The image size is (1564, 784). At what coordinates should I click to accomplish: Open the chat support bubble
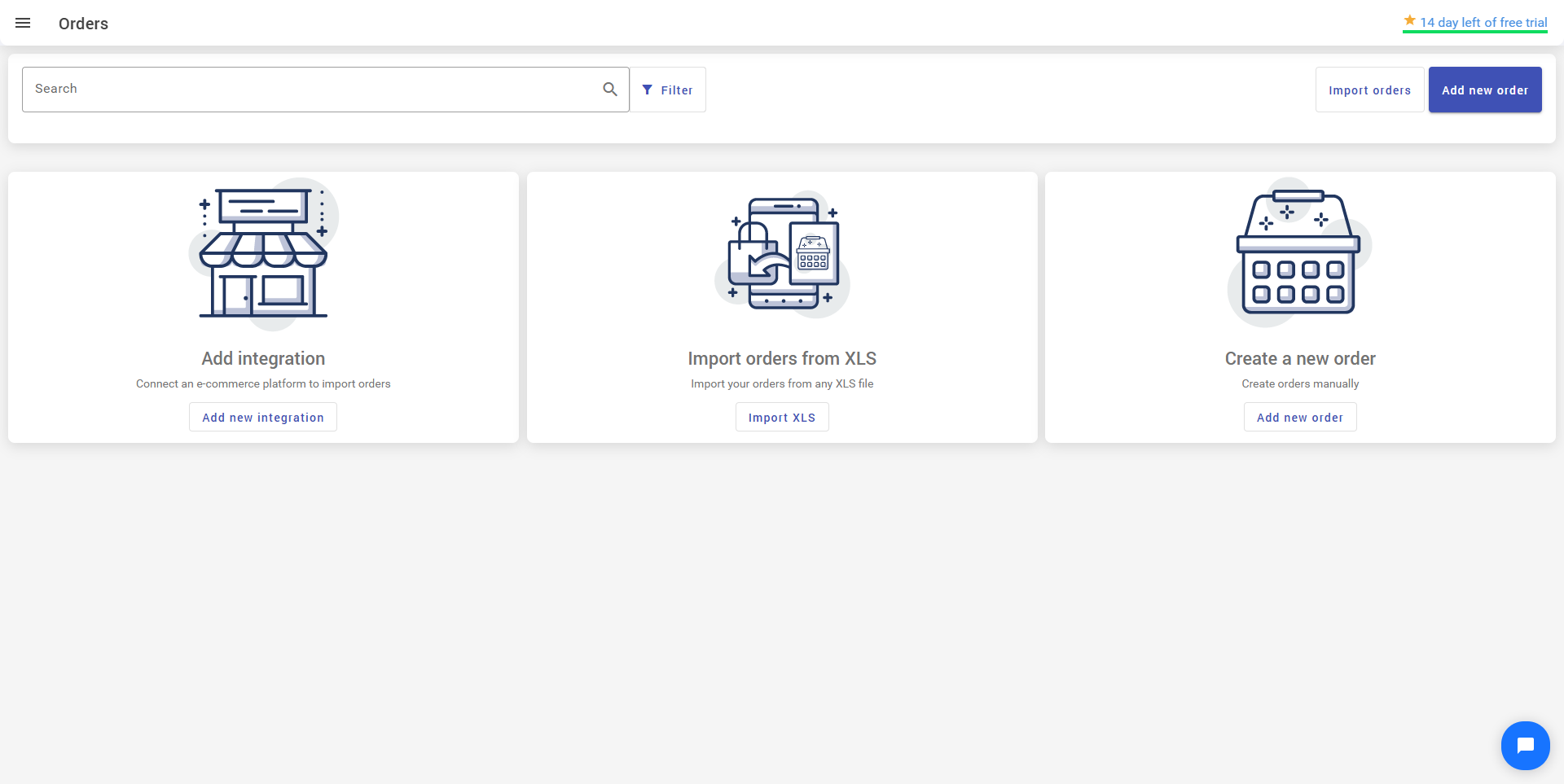tap(1525, 745)
